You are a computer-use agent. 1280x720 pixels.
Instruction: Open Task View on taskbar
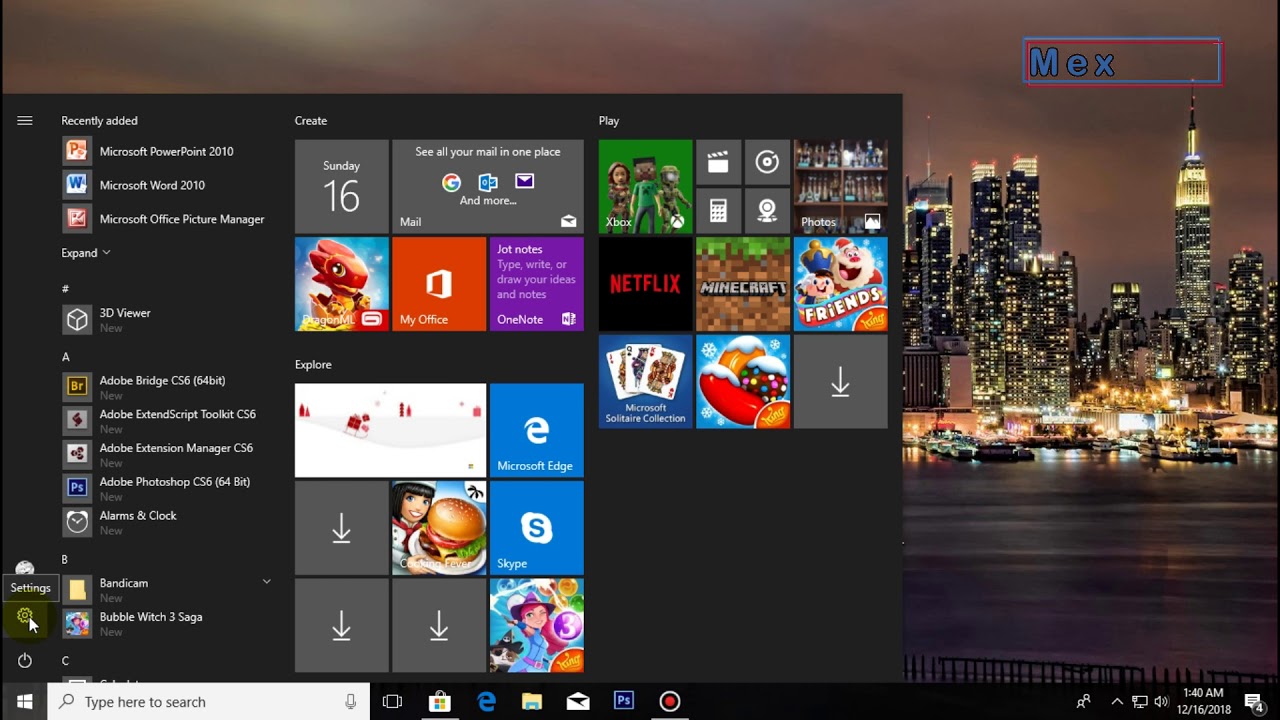pyautogui.click(x=392, y=702)
